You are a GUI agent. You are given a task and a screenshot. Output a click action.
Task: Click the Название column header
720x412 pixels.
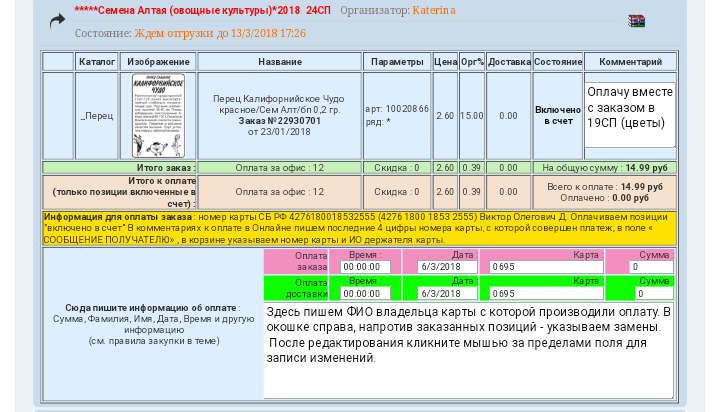(279, 62)
